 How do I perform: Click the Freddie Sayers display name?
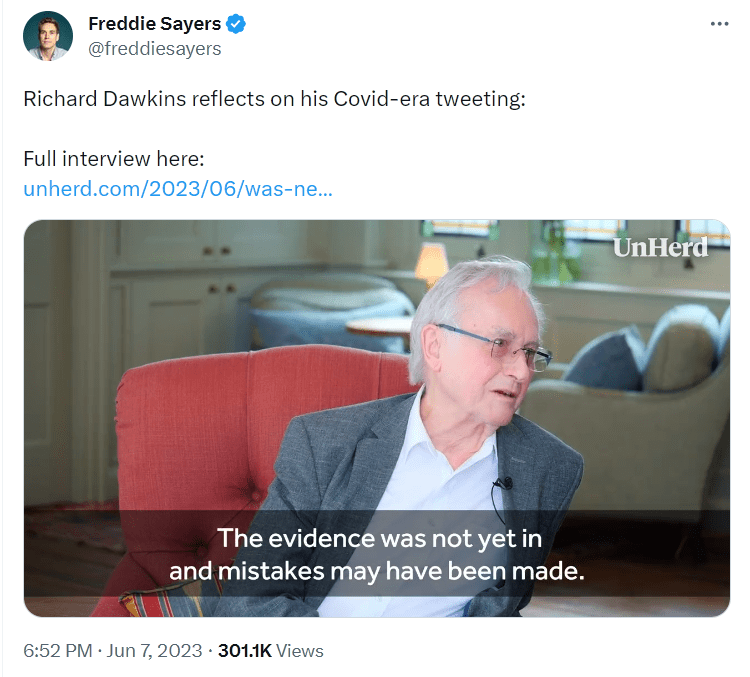click(x=154, y=25)
